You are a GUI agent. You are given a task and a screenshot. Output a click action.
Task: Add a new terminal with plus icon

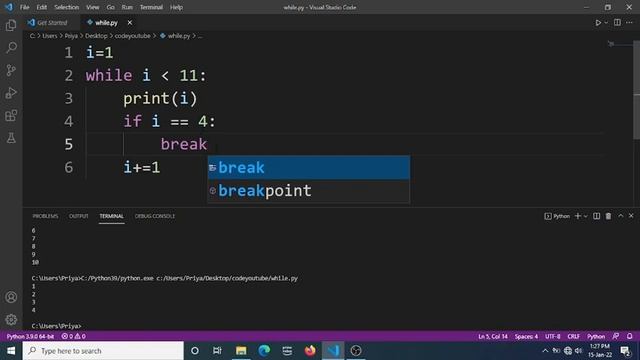tap(578, 216)
